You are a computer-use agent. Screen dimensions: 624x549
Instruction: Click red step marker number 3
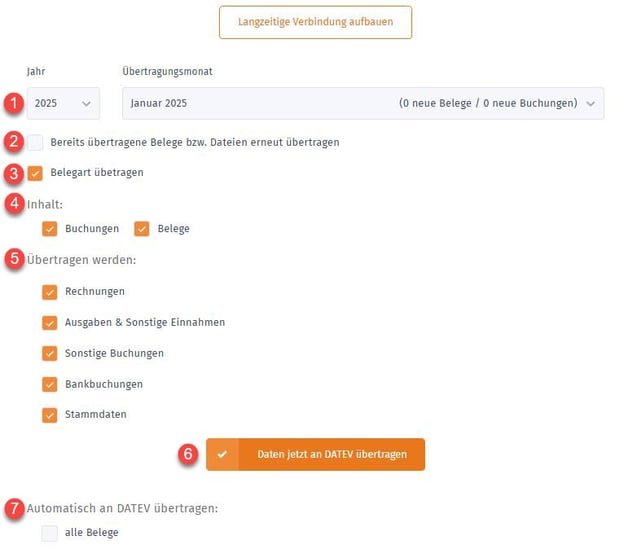point(13,172)
